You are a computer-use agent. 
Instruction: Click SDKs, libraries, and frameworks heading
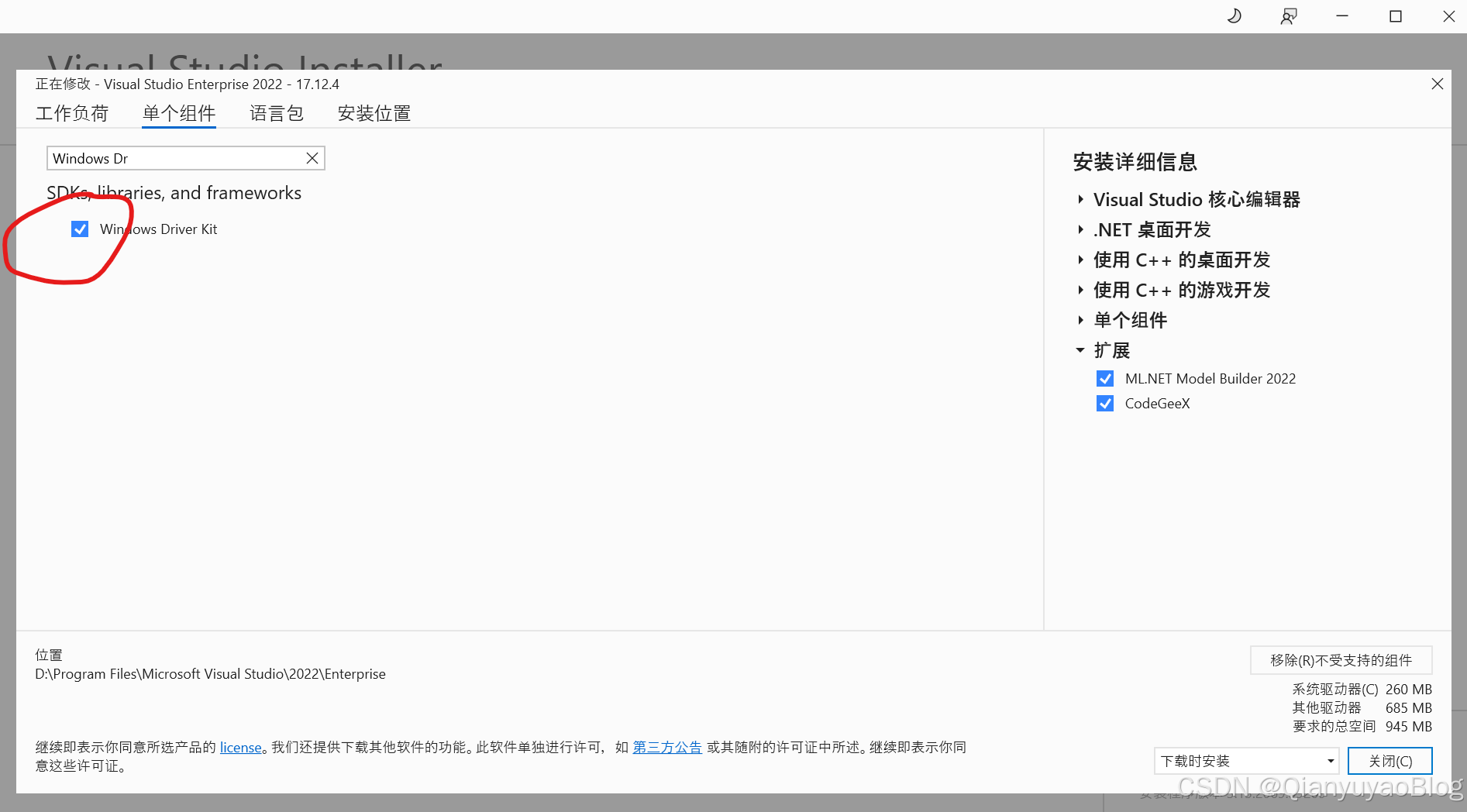coord(174,193)
